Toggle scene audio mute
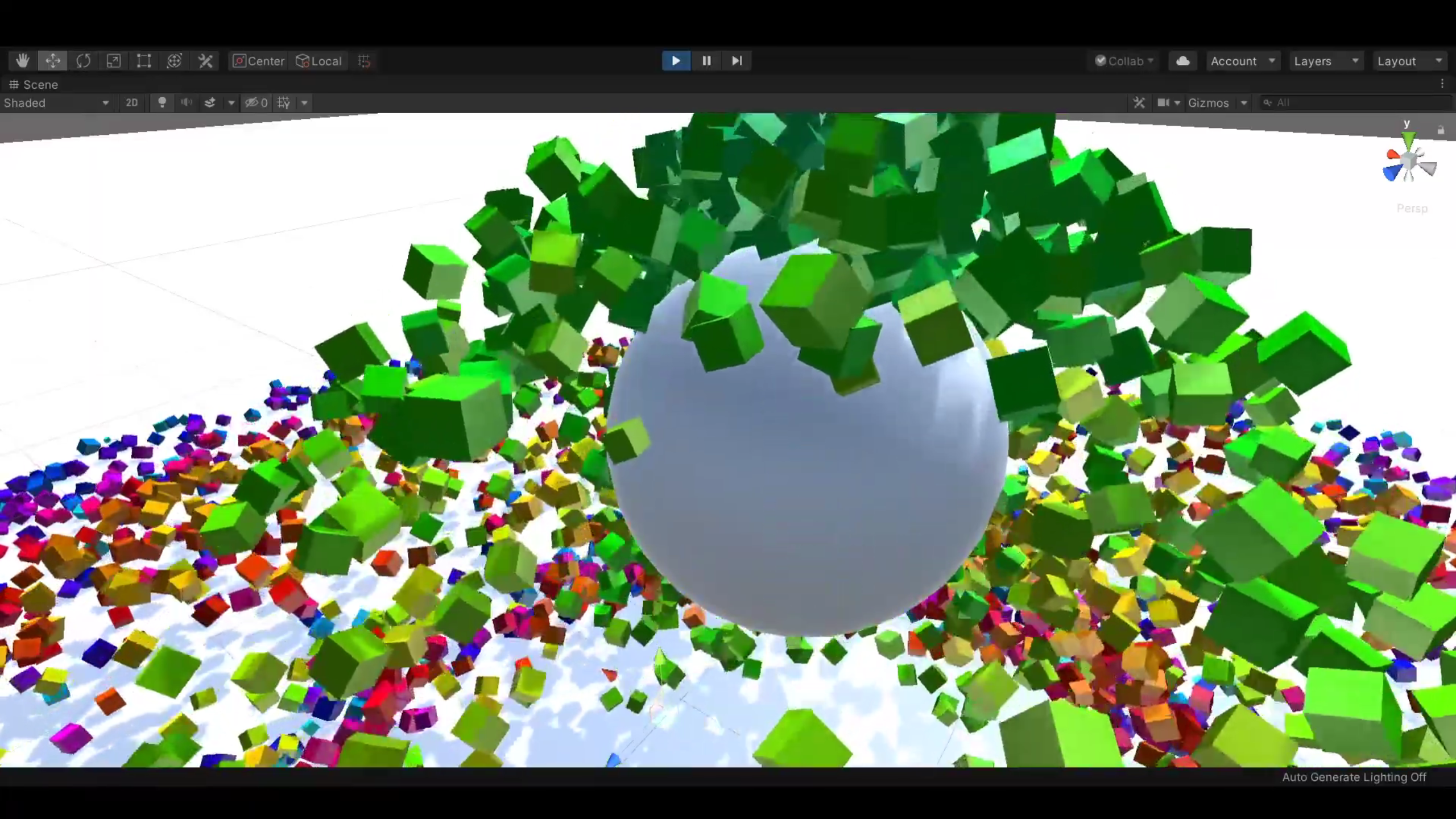 186,103
